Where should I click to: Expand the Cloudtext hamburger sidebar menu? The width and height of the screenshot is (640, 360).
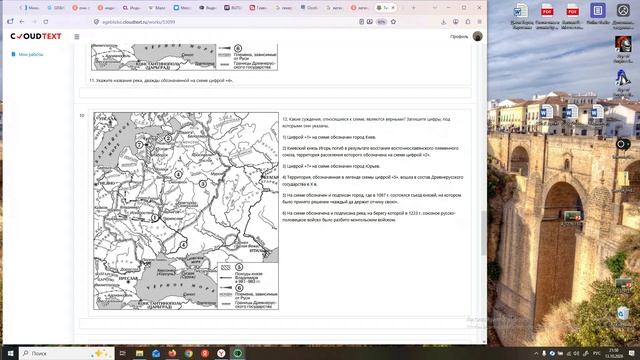(x=77, y=37)
